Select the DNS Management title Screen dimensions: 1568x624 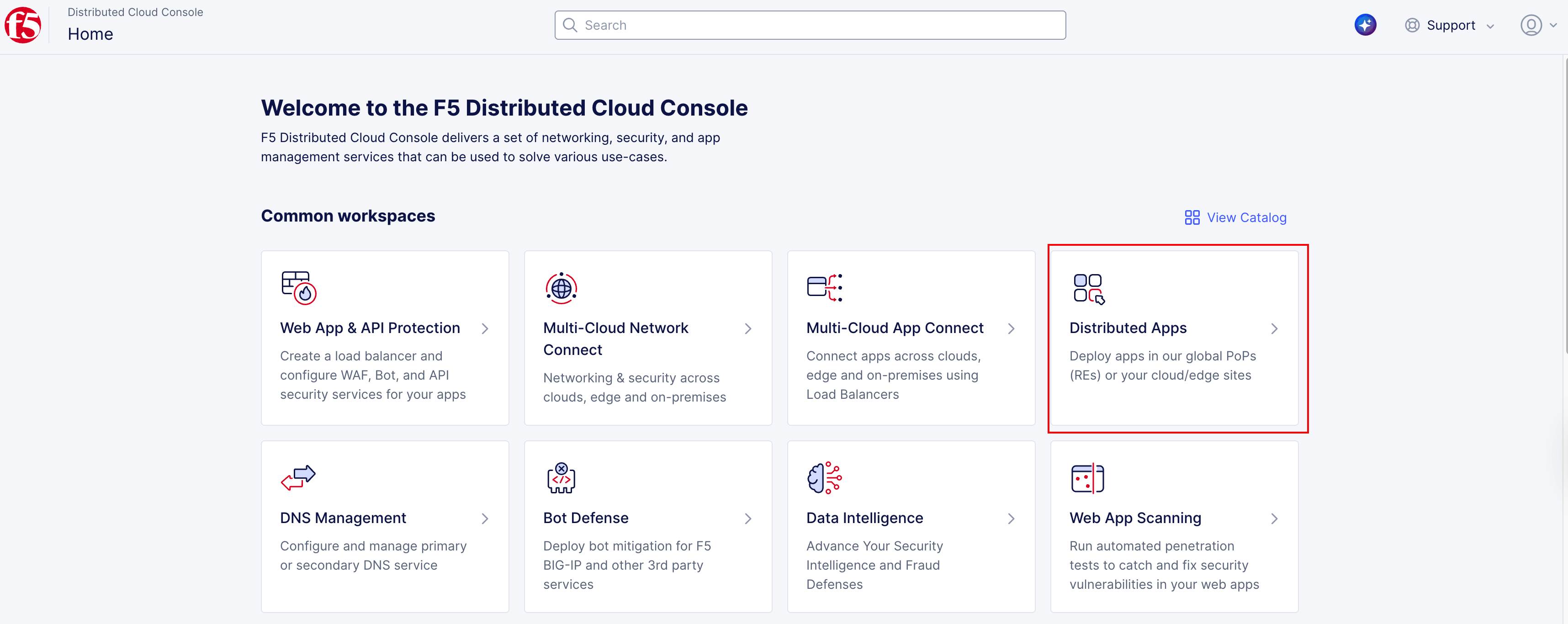point(343,518)
